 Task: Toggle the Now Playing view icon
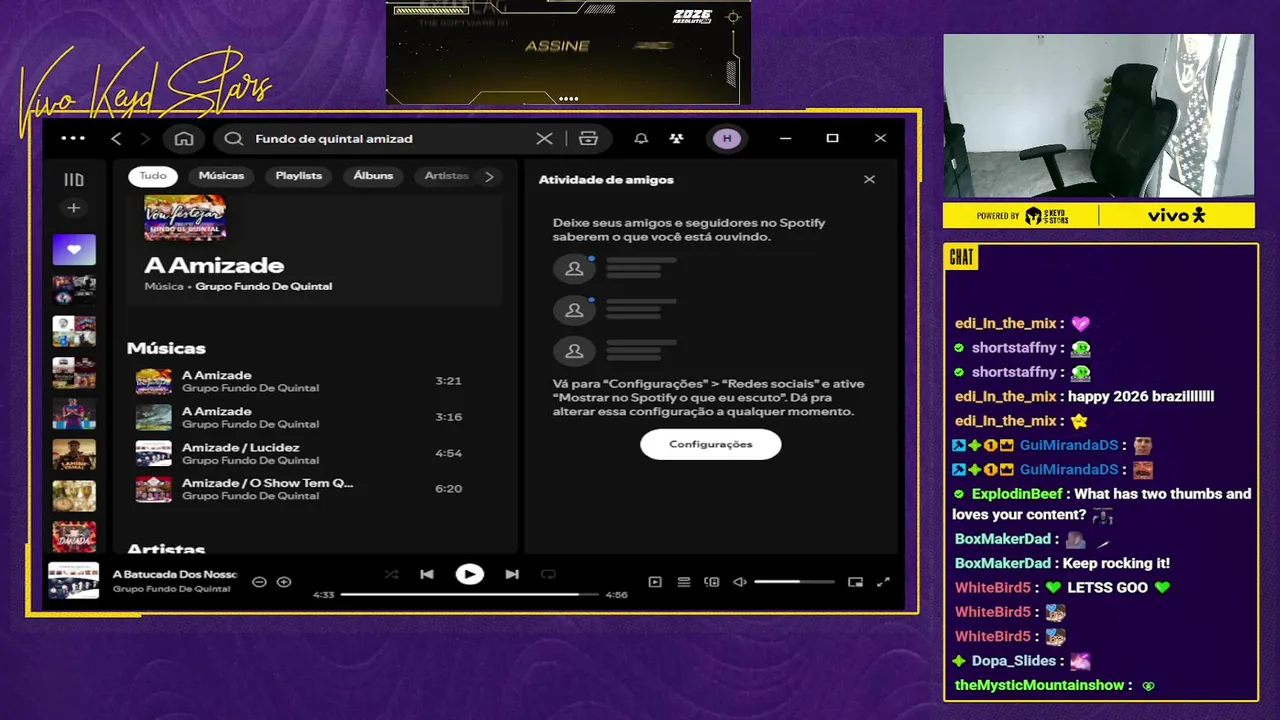(x=655, y=582)
